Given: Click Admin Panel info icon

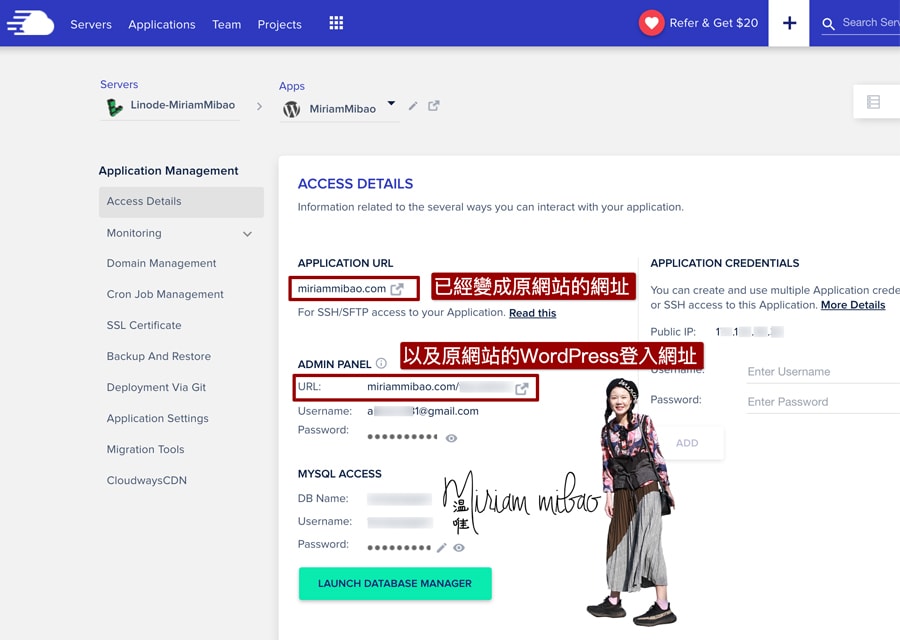Looking at the screenshot, I should pyautogui.click(x=381, y=363).
